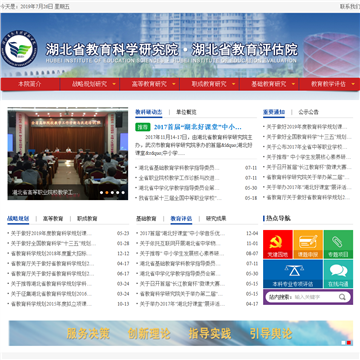This screenshot has height=360, width=360.
Task: Expand the 高等教育研究 menu arrow
Action: point(174,84)
